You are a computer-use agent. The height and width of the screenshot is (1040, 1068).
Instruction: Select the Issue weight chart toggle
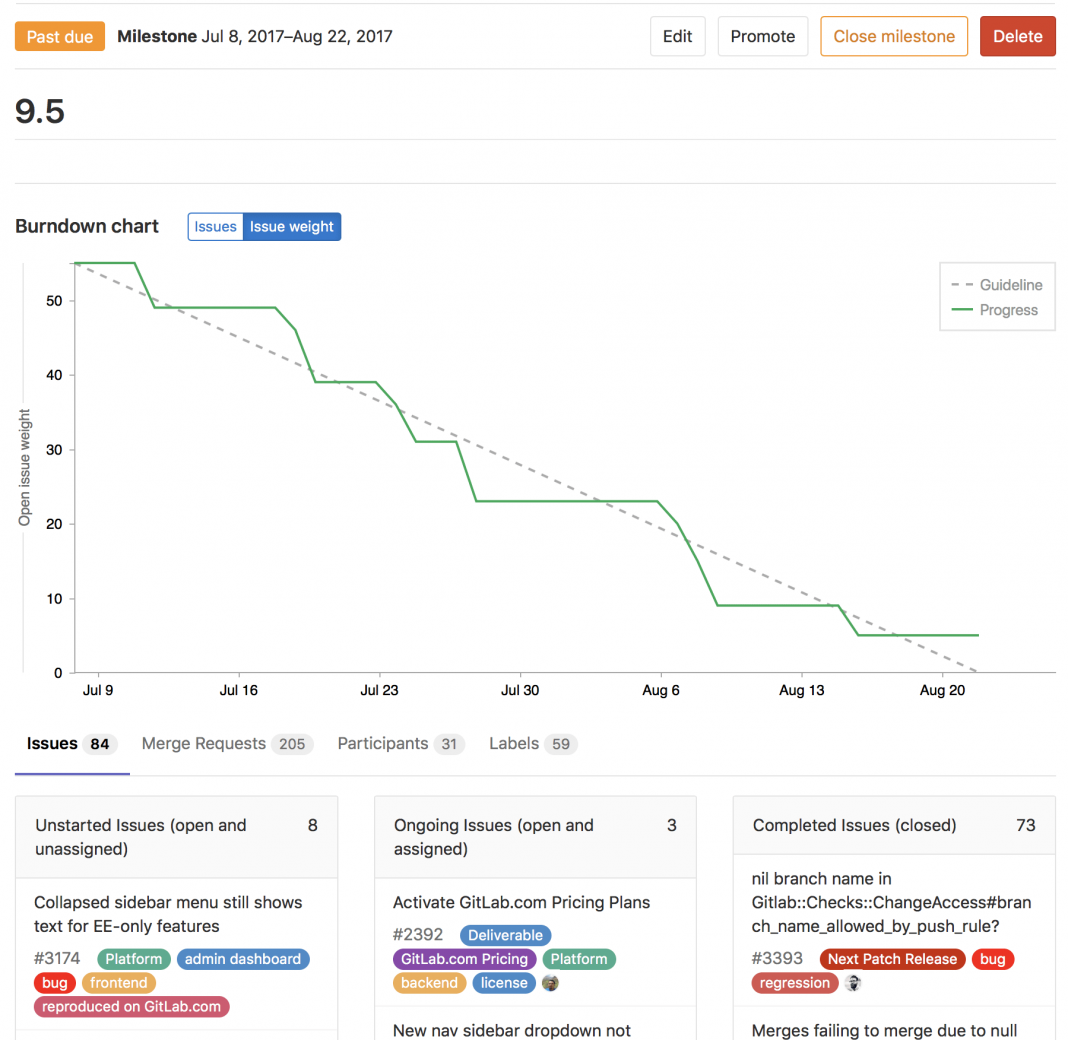pos(291,226)
